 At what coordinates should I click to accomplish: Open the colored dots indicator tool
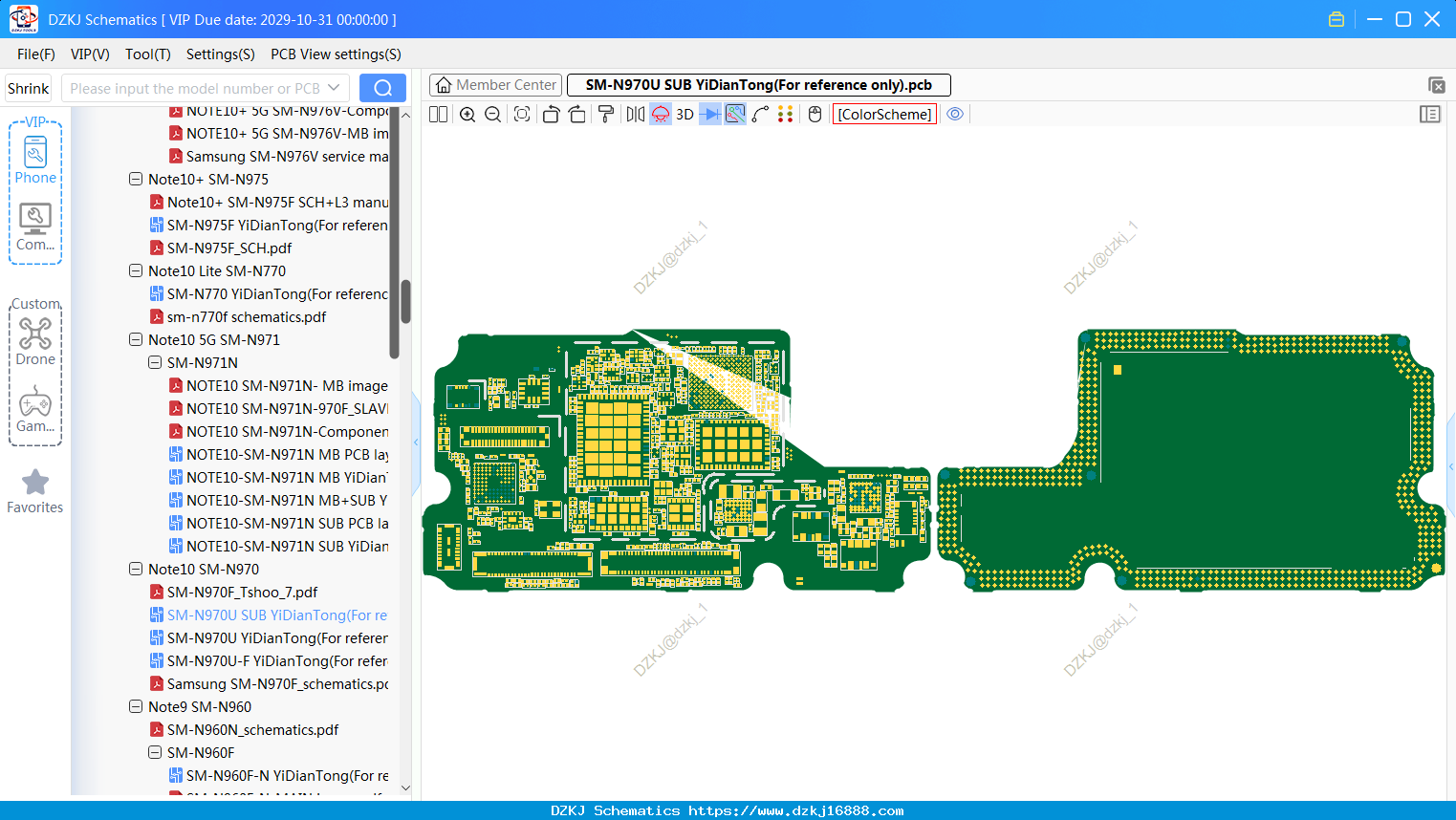click(x=786, y=115)
